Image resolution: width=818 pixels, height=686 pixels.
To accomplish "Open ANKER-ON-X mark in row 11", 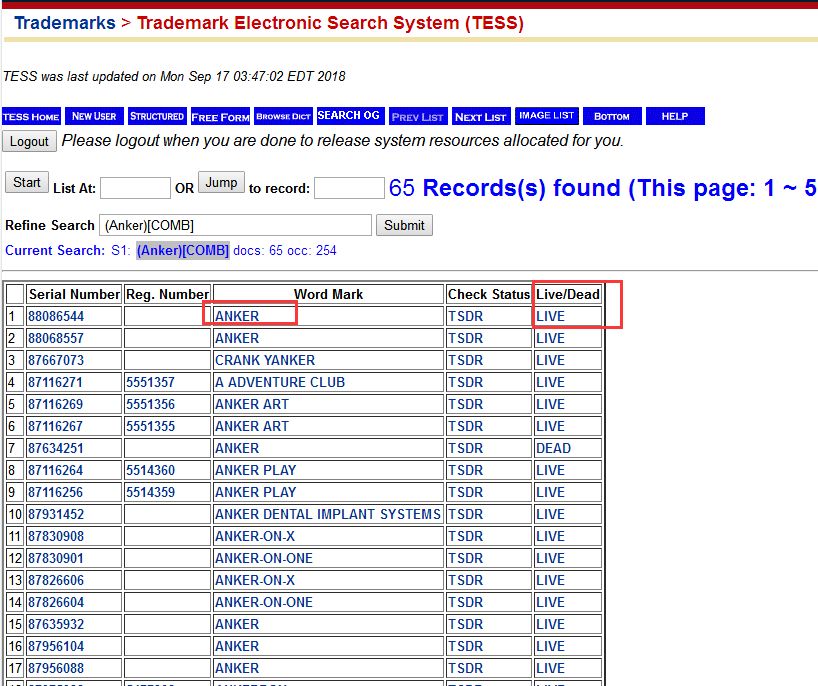I will 255,536.
